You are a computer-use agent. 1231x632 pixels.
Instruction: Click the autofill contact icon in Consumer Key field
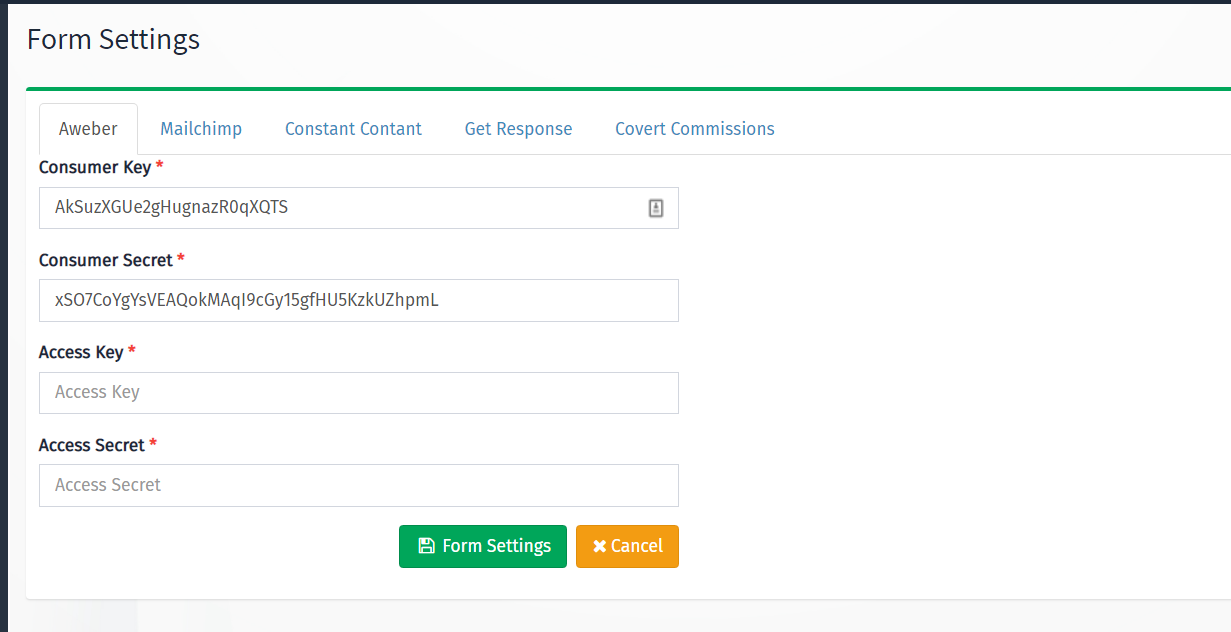point(656,208)
